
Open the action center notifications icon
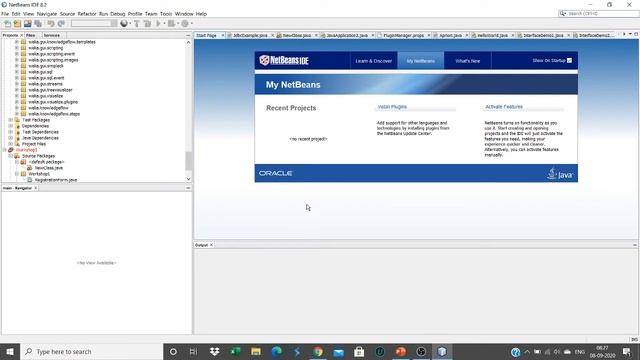tap(627, 351)
